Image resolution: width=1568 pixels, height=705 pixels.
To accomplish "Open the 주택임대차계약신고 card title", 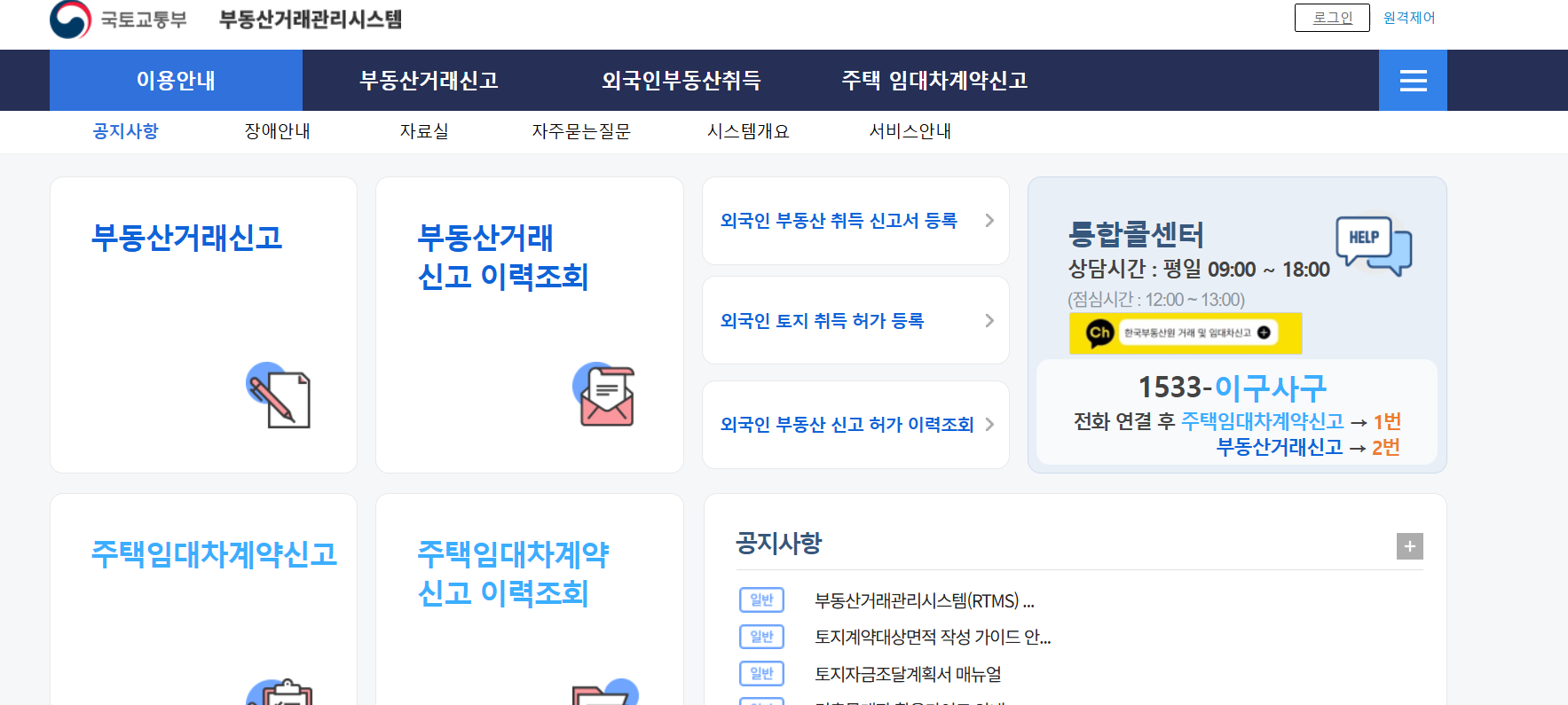I will coord(215,554).
